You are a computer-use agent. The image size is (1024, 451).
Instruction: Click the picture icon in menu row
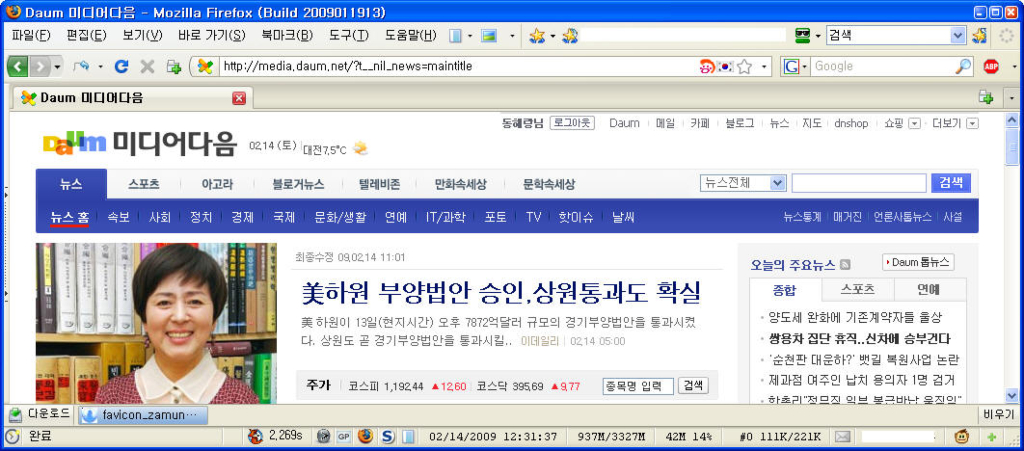coord(488,36)
